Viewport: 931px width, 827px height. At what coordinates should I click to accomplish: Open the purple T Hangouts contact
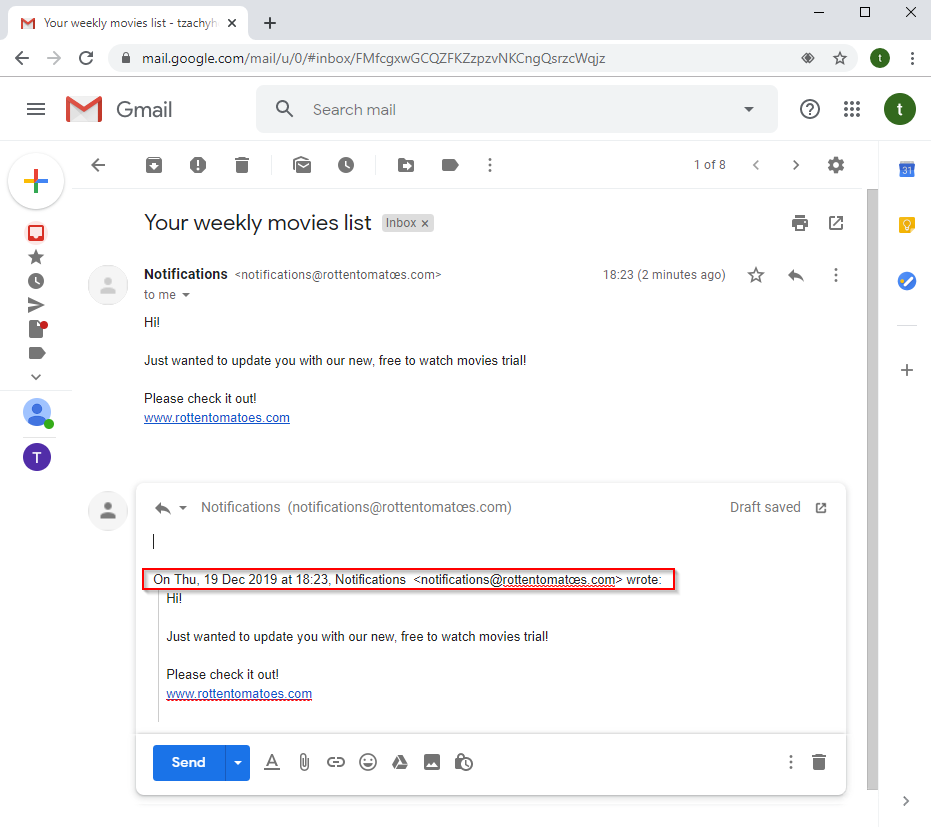pyautogui.click(x=37, y=457)
